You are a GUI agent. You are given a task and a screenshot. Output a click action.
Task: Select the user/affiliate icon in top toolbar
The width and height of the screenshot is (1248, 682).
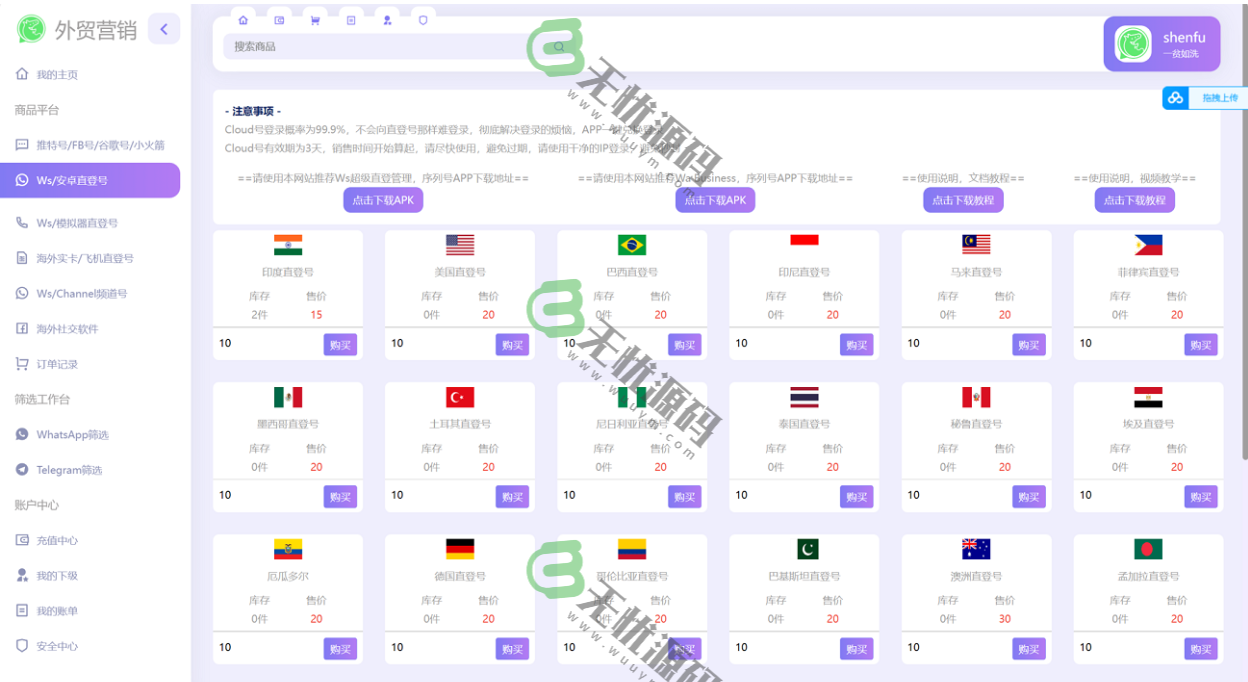click(x=387, y=20)
